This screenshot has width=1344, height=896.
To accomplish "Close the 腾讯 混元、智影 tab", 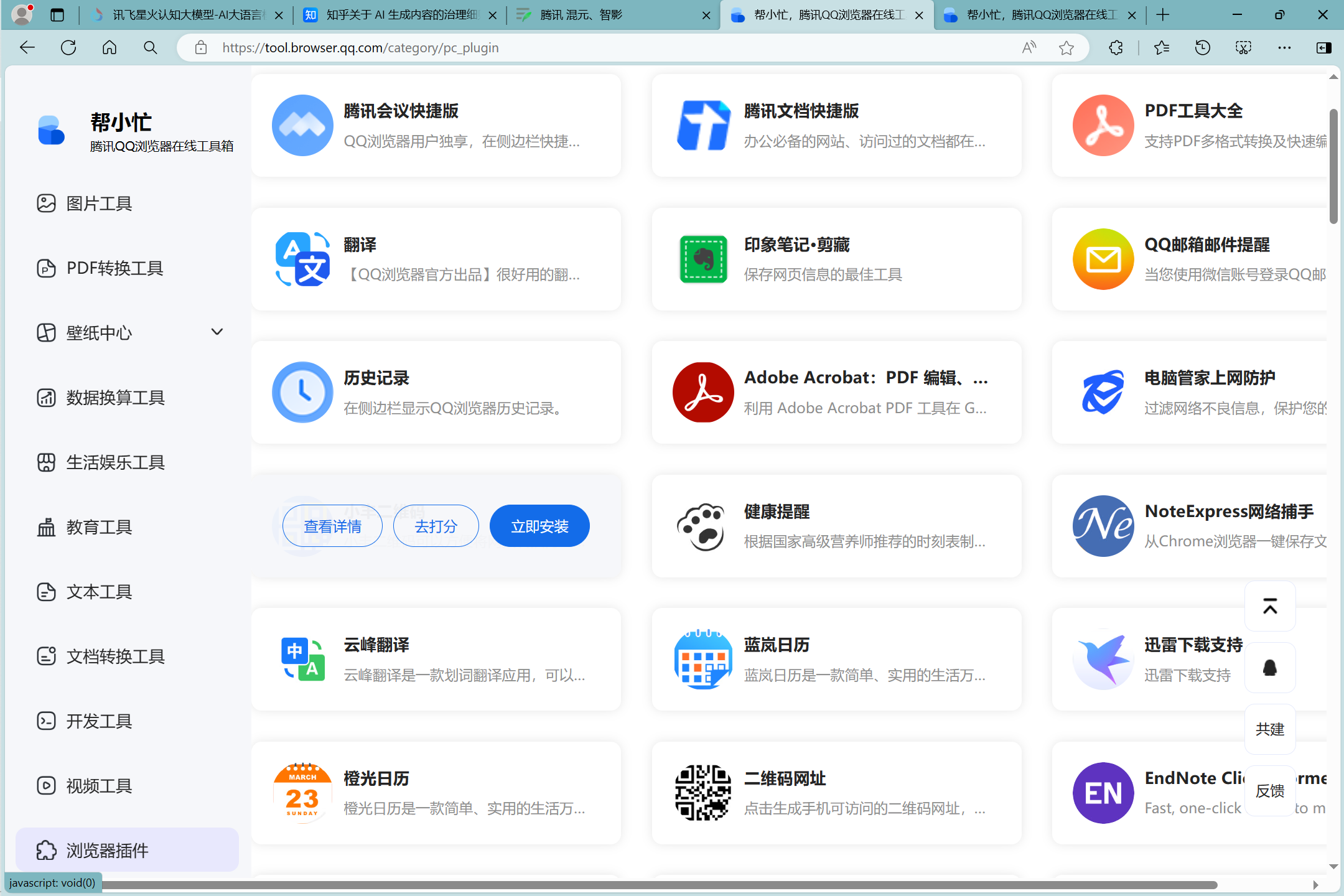I will click(706, 16).
